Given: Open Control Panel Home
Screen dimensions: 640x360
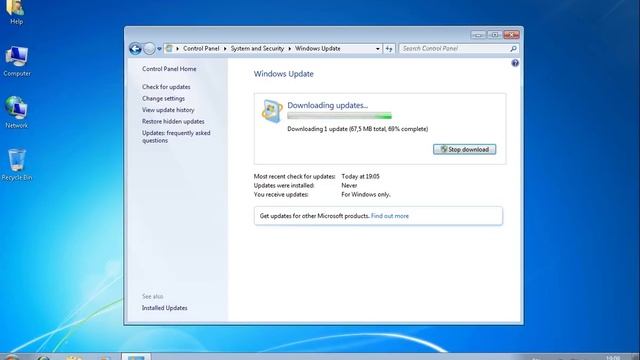Looking at the screenshot, I should coord(169,69).
